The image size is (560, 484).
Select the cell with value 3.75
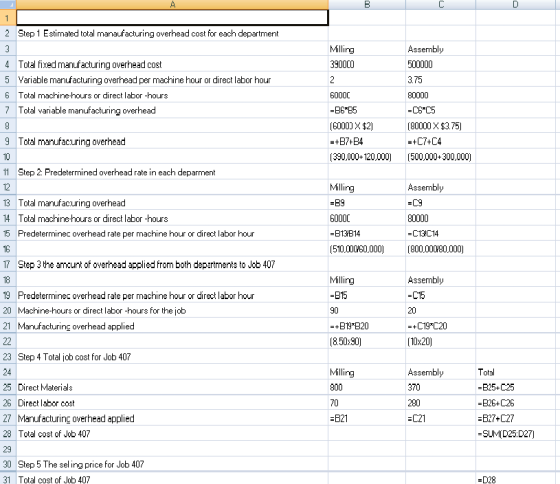pos(440,80)
